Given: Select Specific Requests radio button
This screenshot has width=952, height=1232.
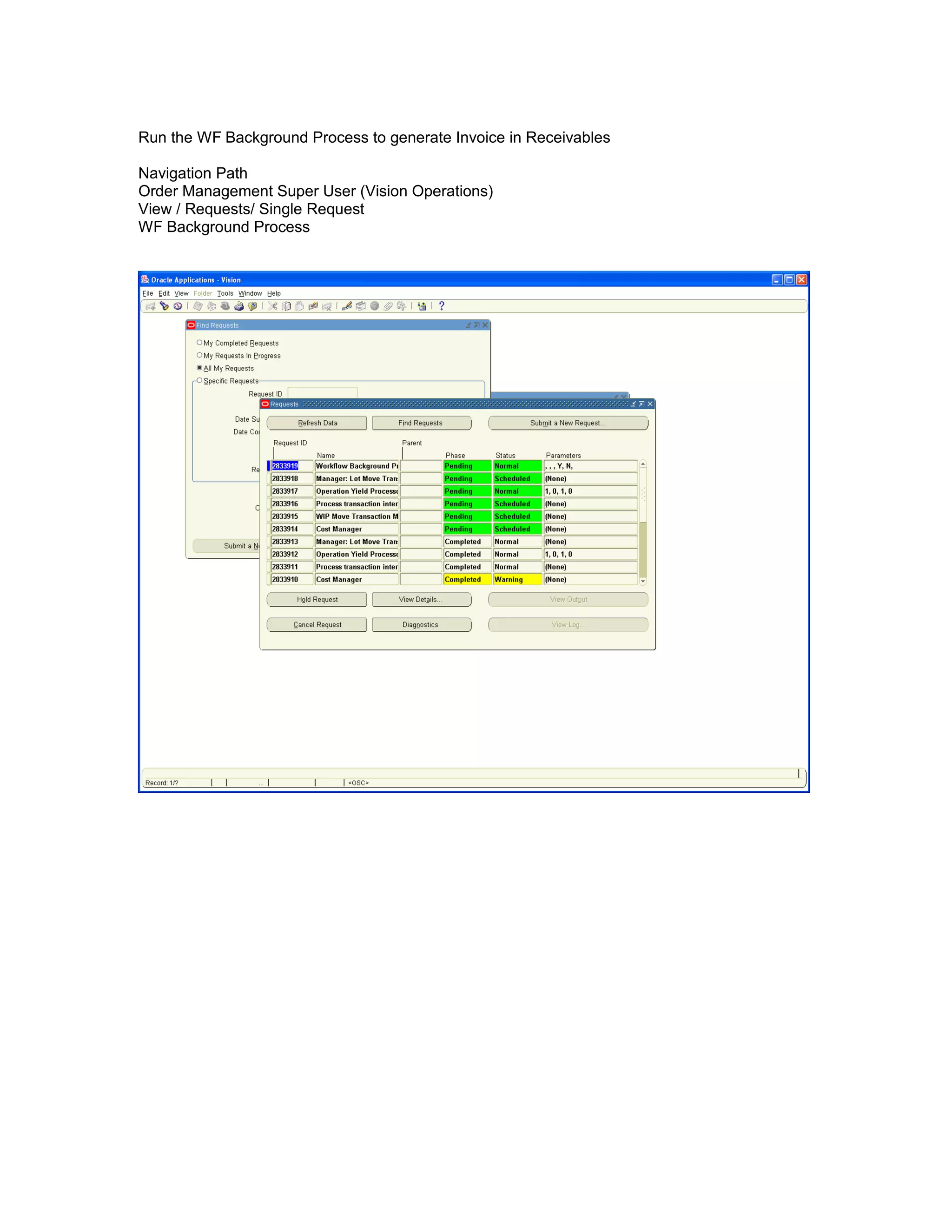Looking at the screenshot, I should (199, 381).
